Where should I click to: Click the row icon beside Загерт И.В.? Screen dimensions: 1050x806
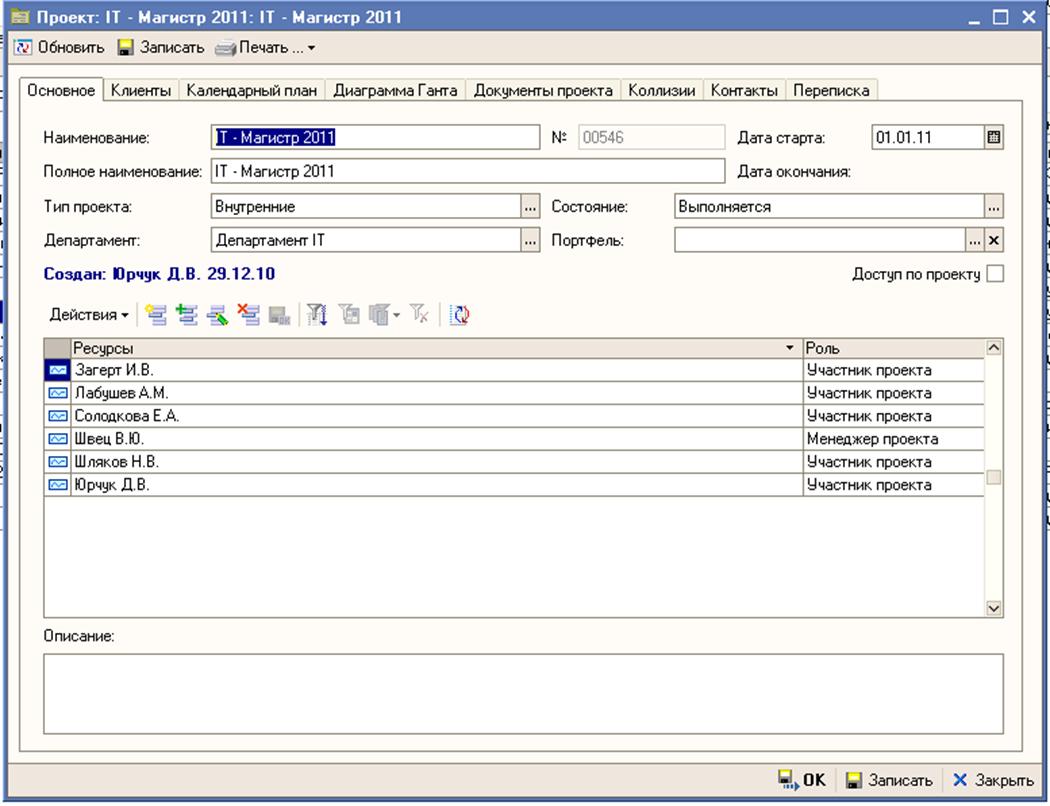coord(58,370)
